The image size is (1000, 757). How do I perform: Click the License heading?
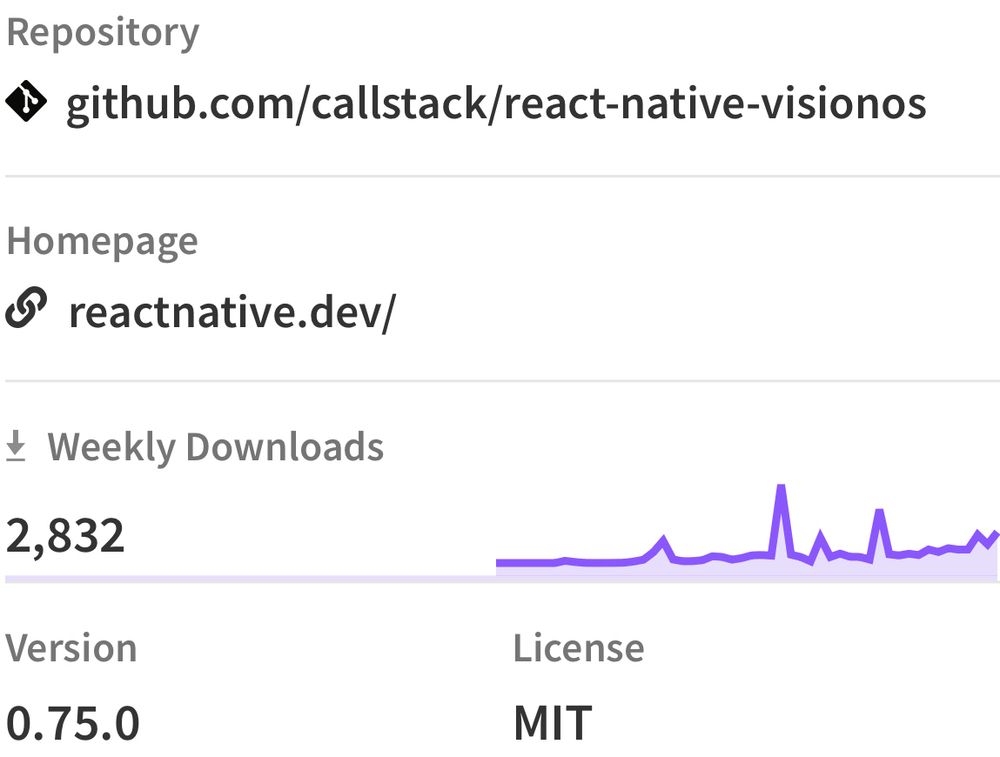[x=578, y=648]
